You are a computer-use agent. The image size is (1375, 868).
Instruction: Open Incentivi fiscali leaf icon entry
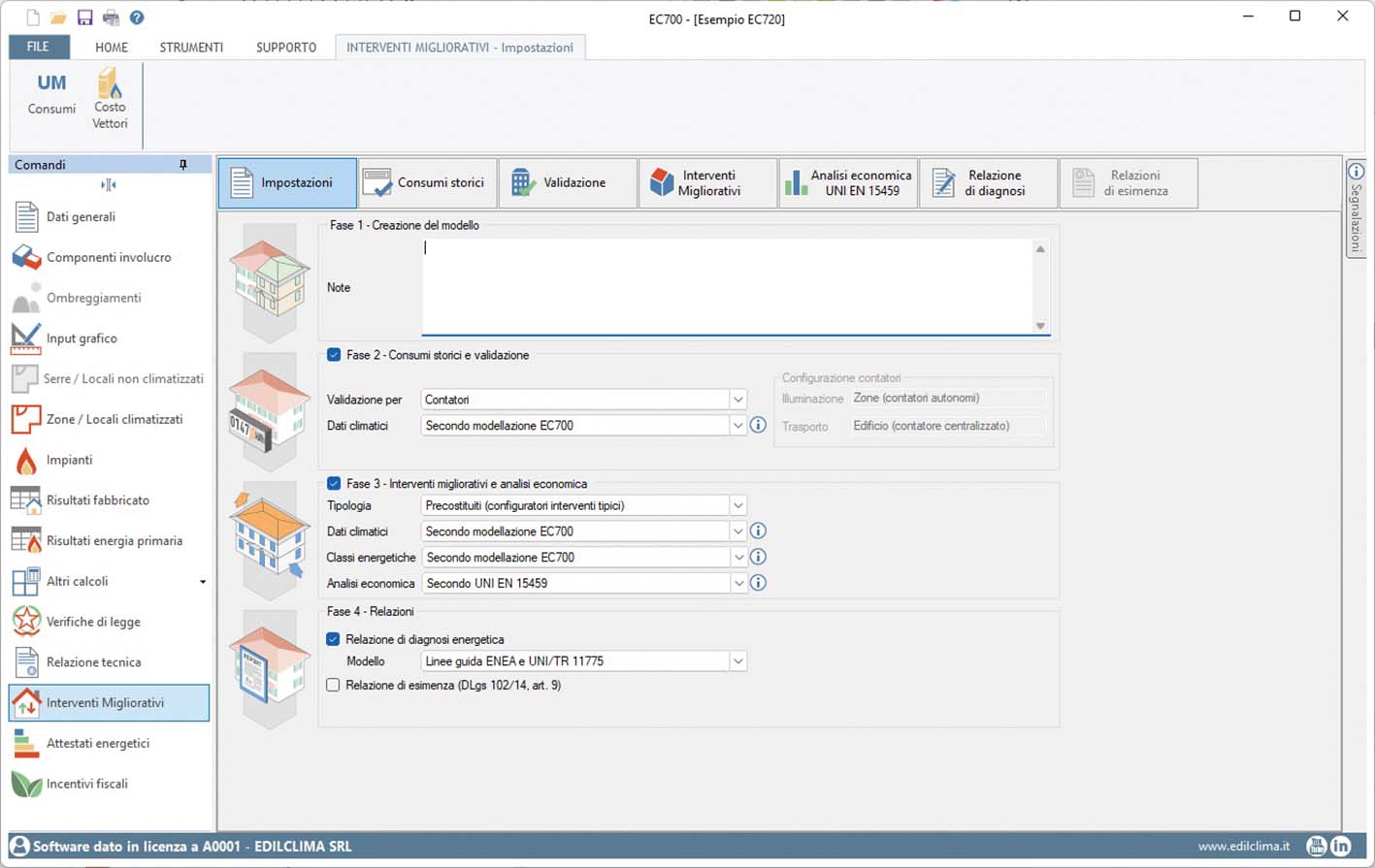click(109, 784)
